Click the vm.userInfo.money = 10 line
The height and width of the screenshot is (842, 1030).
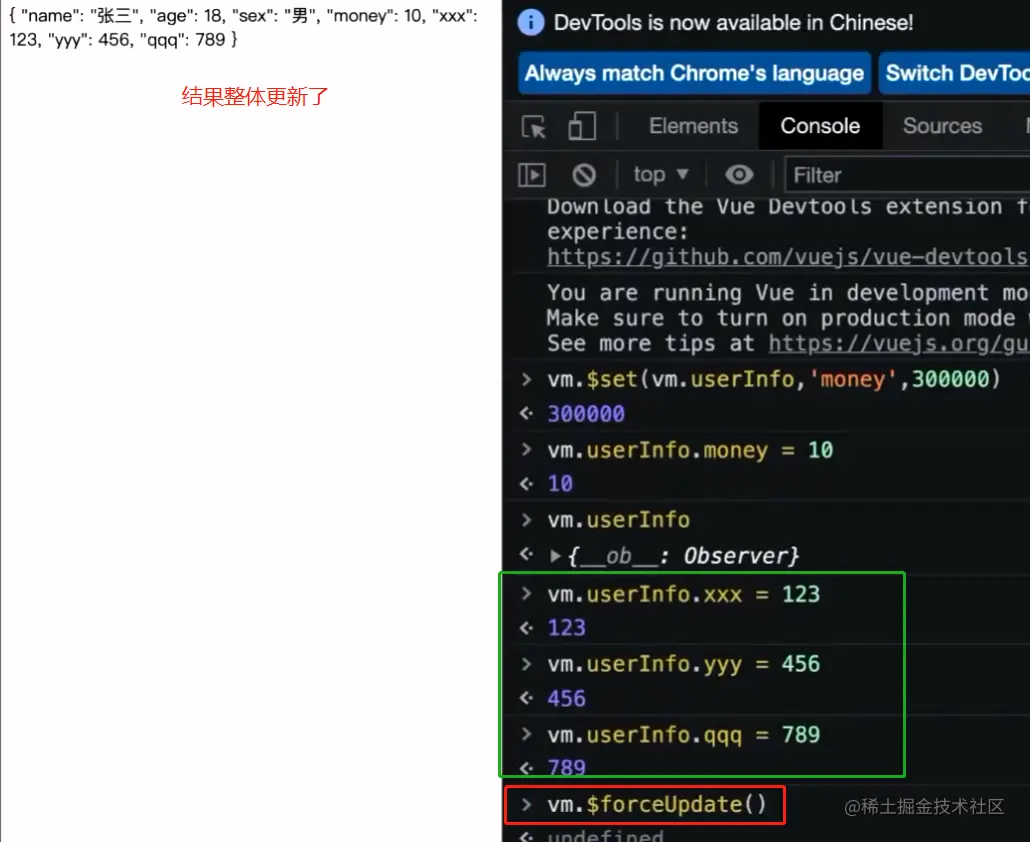click(690, 451)
